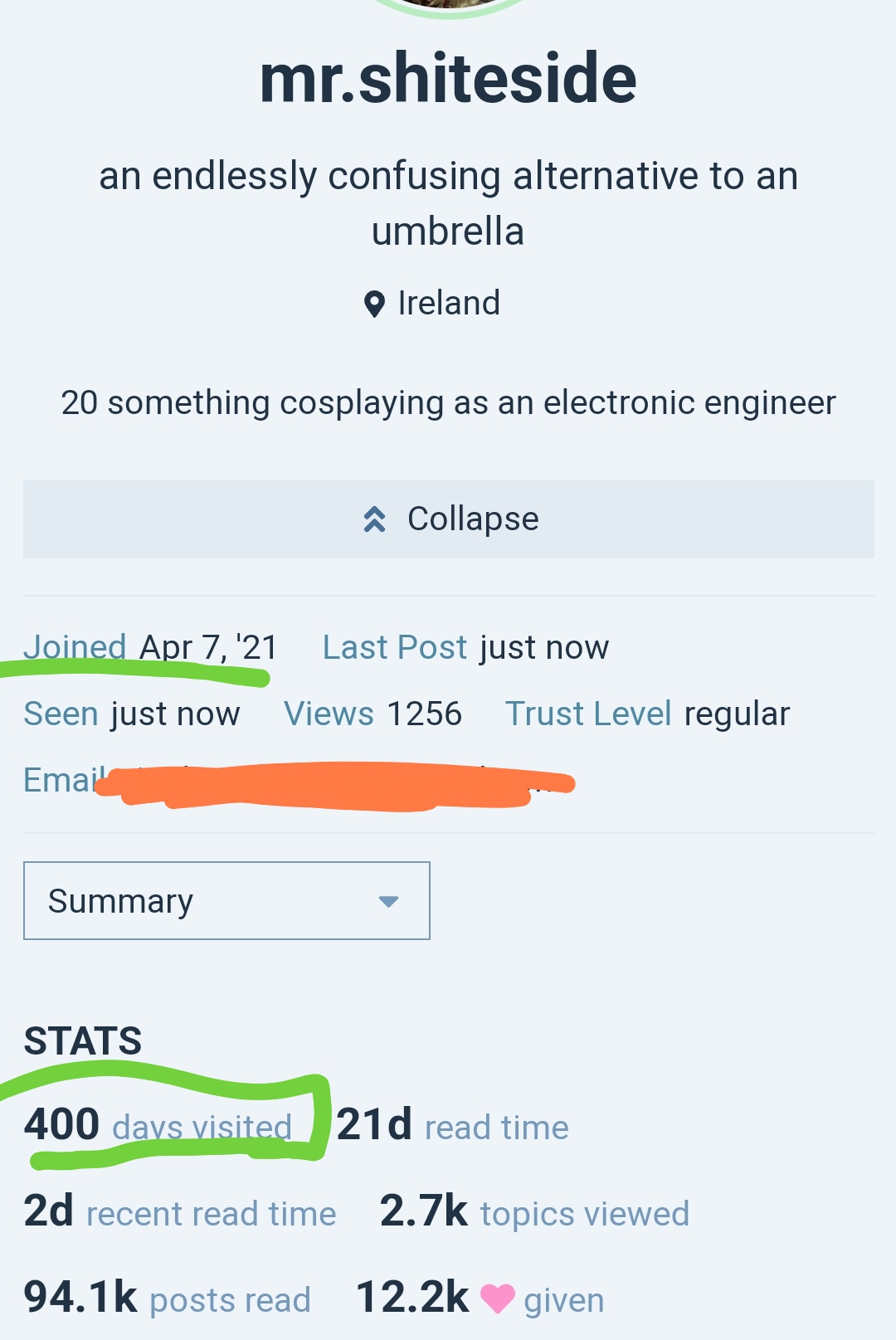Click the 94.1k posts read stat
The width and height of the screenshot is (896, 1340).
(167, 1299)
